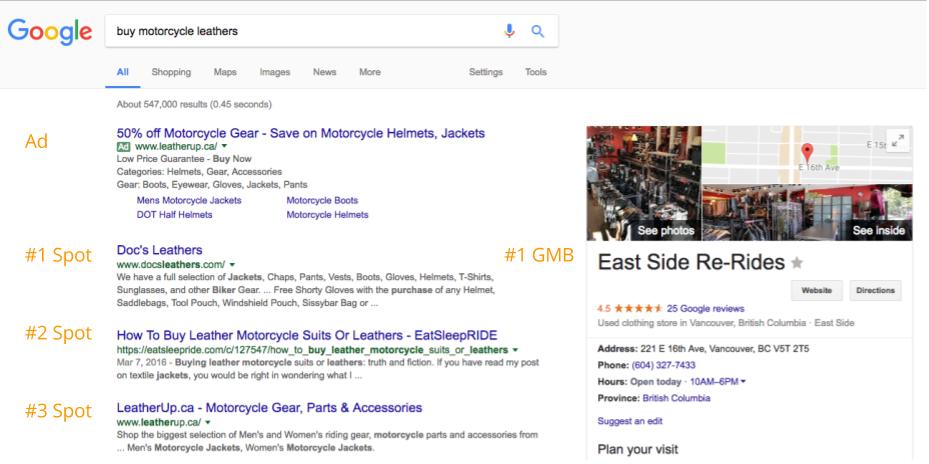Click 'Used clothing store in Vancouver' description
The height and width of the screenshot is (464, 929).
(x=726, y=323)
